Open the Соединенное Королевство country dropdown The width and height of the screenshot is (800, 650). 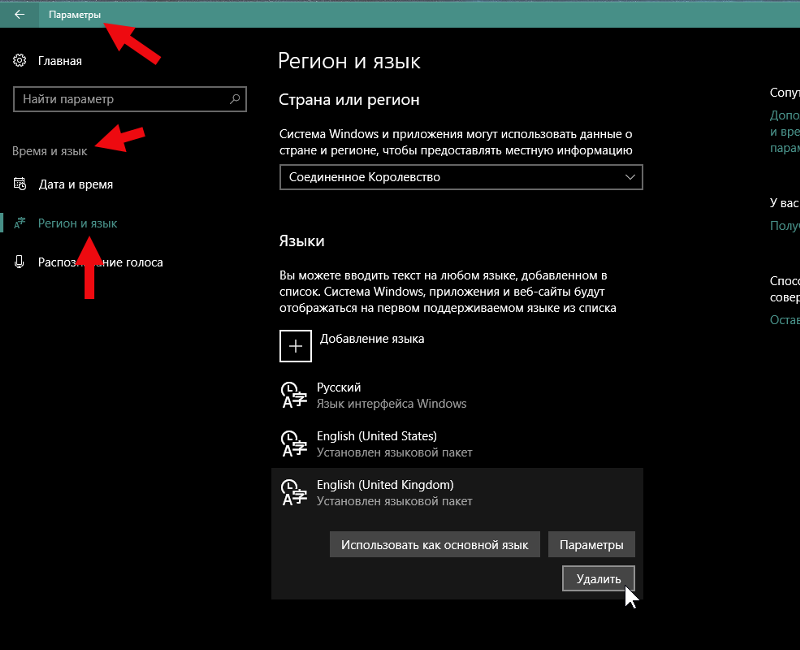(x=461, y=177)
